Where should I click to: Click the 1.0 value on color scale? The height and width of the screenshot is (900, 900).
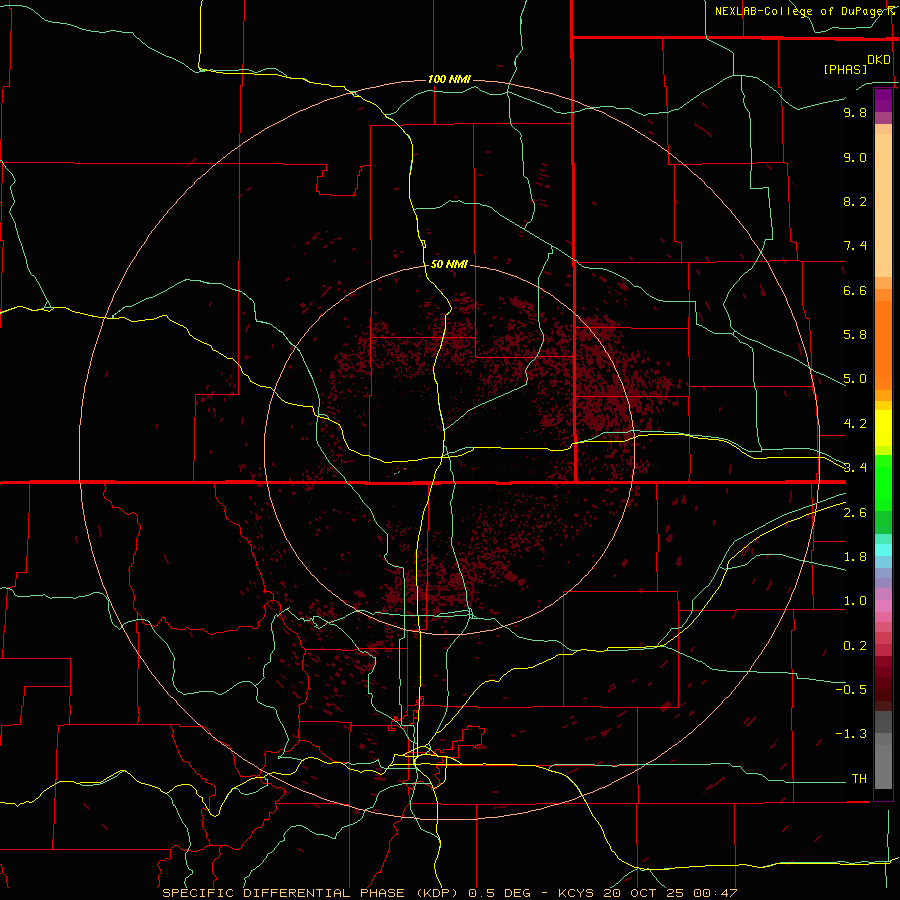(x=855, y=601)
